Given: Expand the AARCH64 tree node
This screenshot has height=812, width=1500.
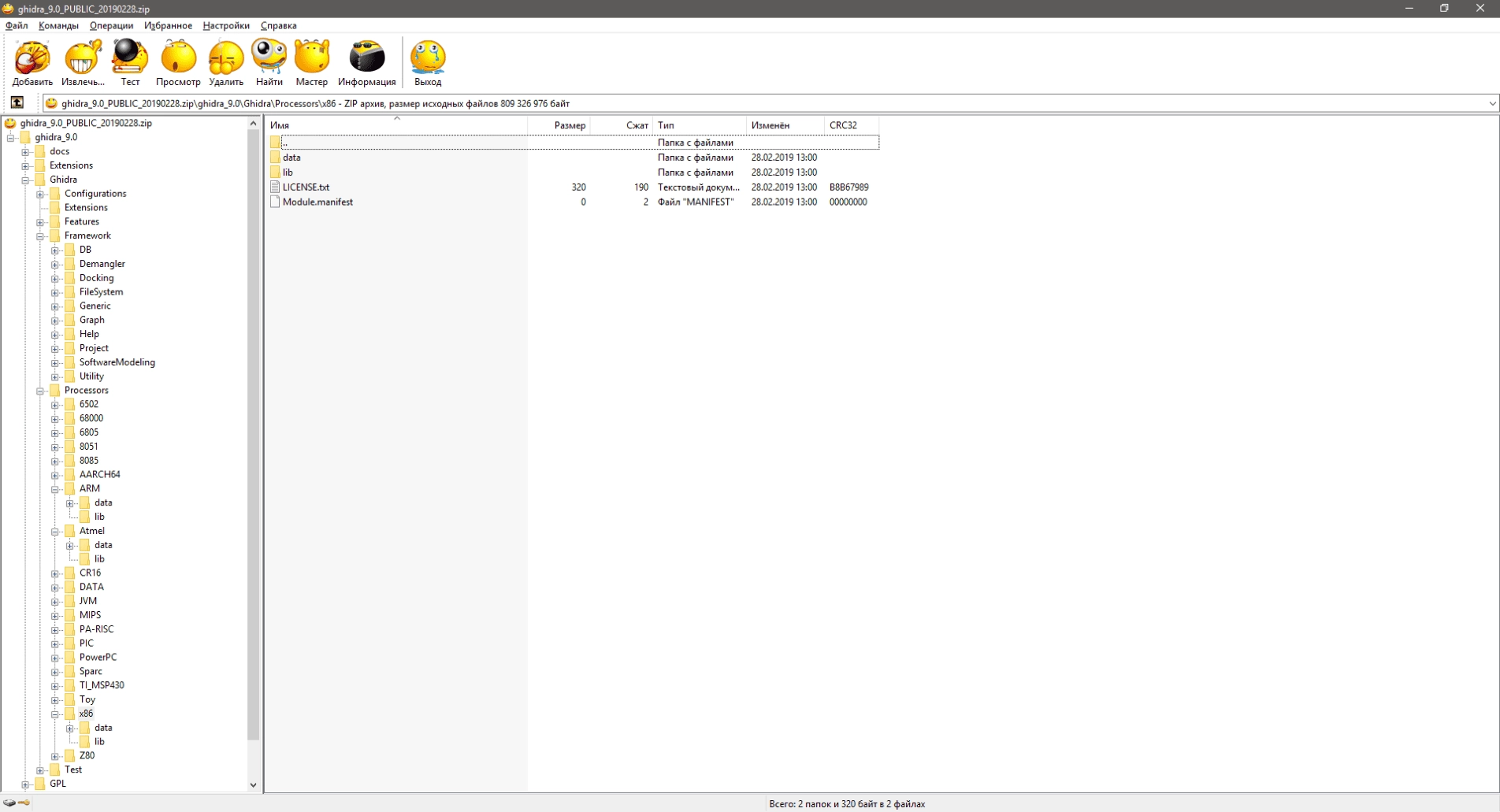Looking at the screenshot, I should [55, 475].
